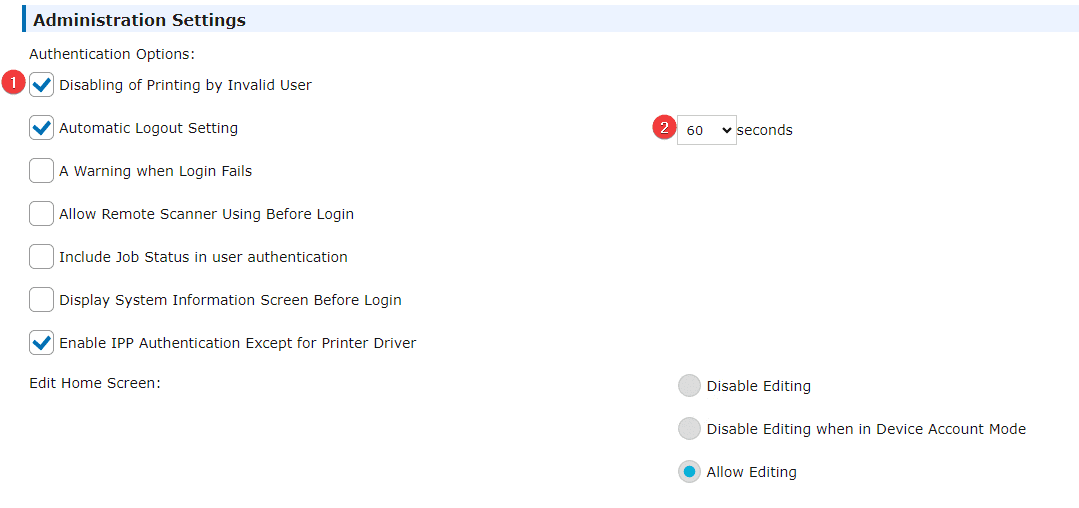This screenshot has height=508, width=1079.
Task: Select the Disable Editing radio button circle
Action: 690,386
